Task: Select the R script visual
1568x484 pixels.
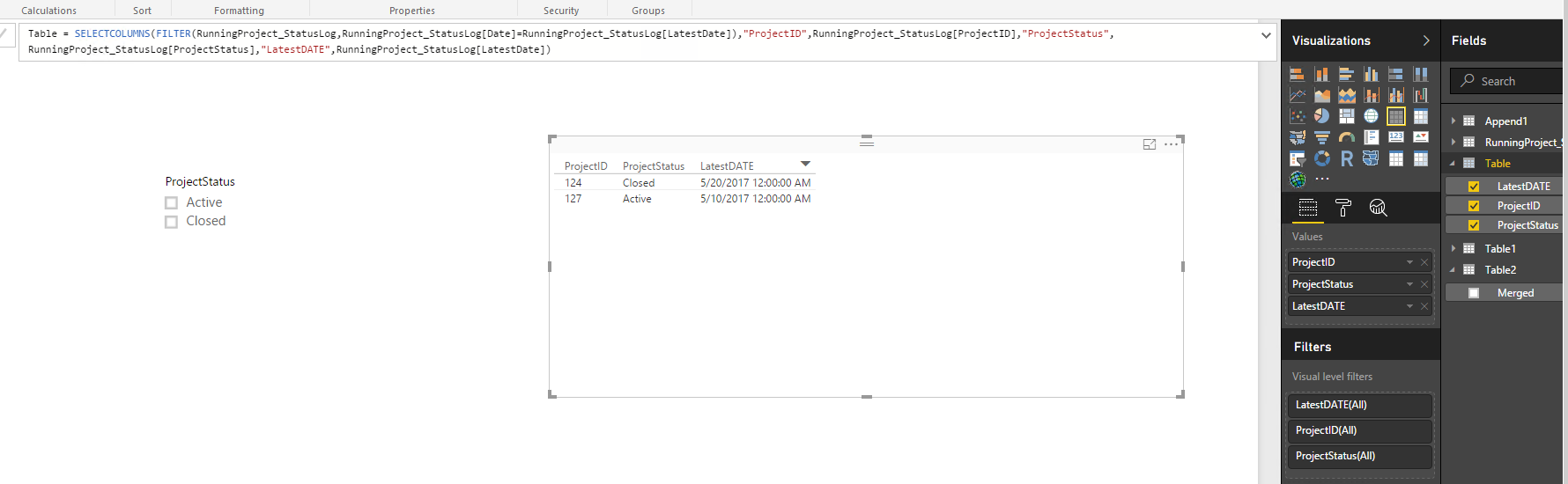Action: (1347, 158)
